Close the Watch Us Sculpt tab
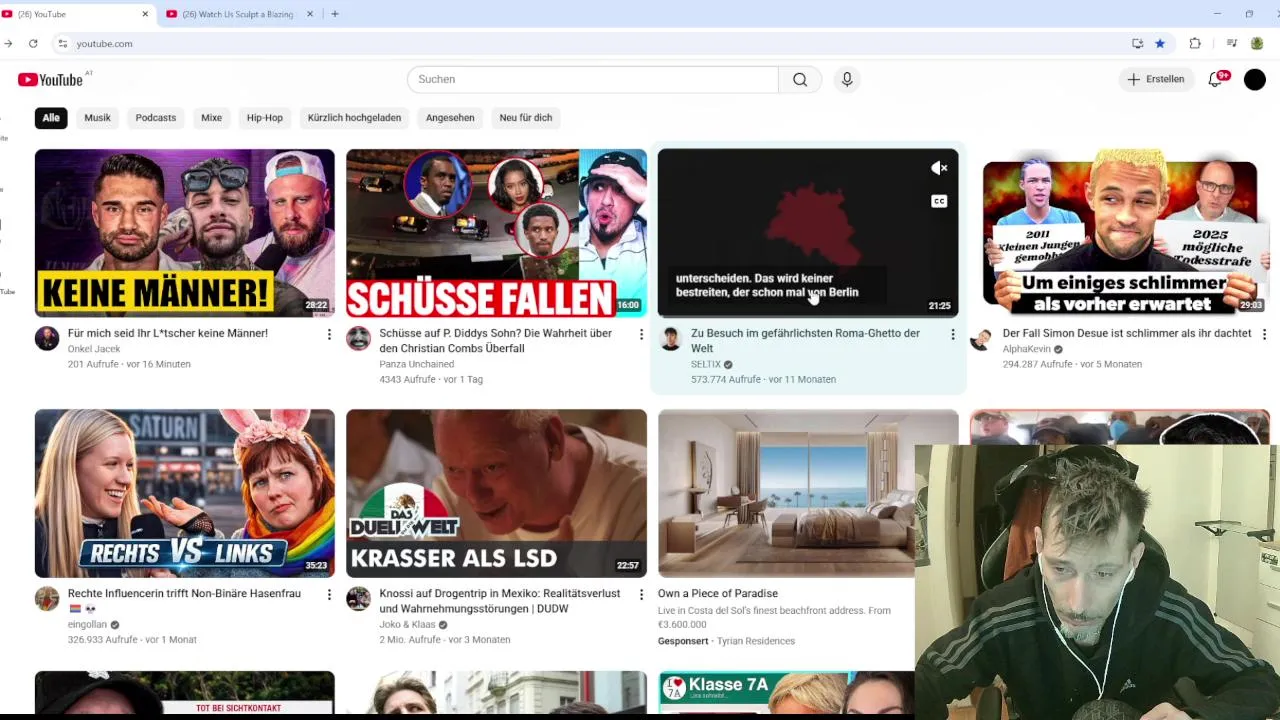The width and height of the screenshot is (1280, 720). coord(310,14)
